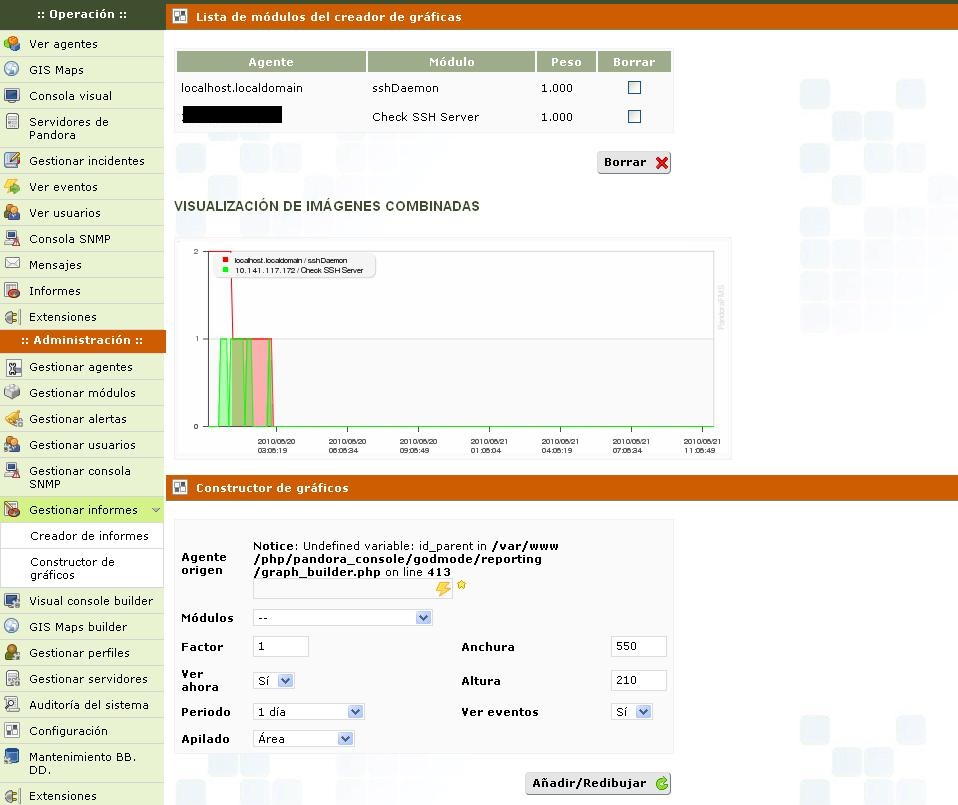Click the Gestionar alertas bell icon
Viewport: 958px width, 805px height.
12,419
